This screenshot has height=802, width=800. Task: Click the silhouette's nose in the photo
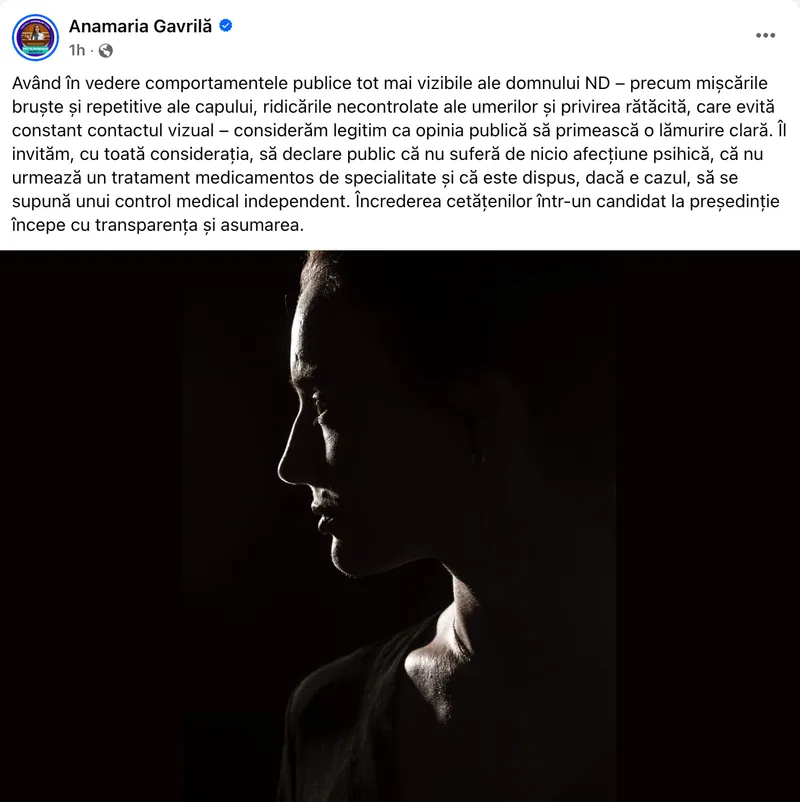point(287,468)
